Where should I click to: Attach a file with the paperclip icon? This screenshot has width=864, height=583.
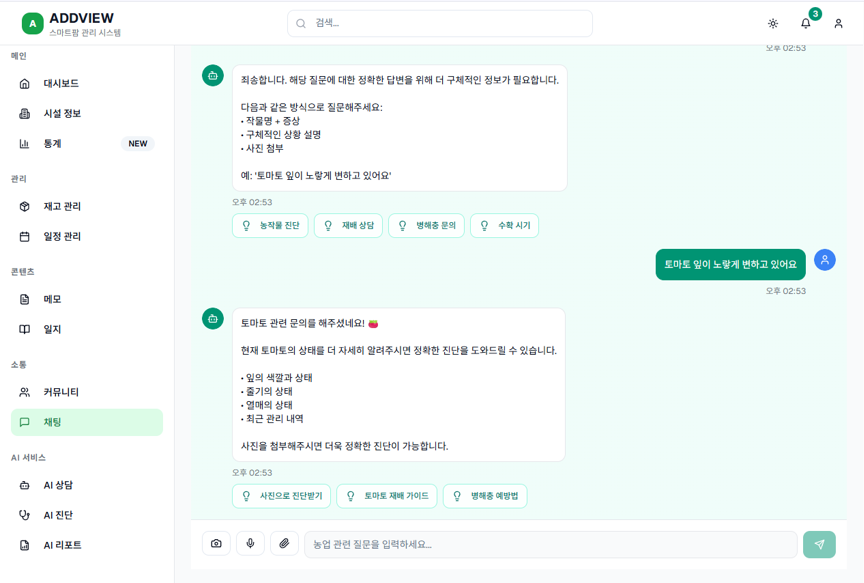[284, 544]
